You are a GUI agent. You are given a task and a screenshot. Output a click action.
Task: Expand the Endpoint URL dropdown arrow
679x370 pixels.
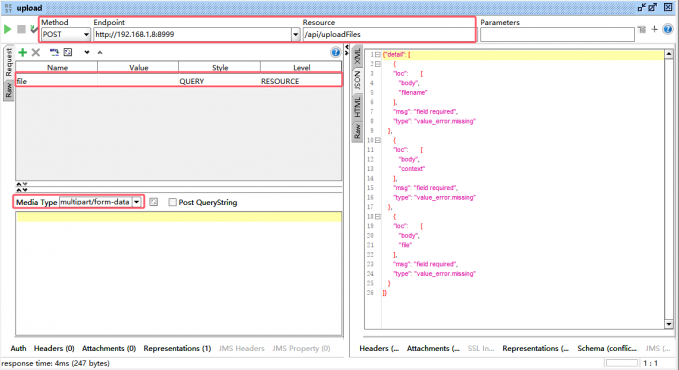coord(295,34)
